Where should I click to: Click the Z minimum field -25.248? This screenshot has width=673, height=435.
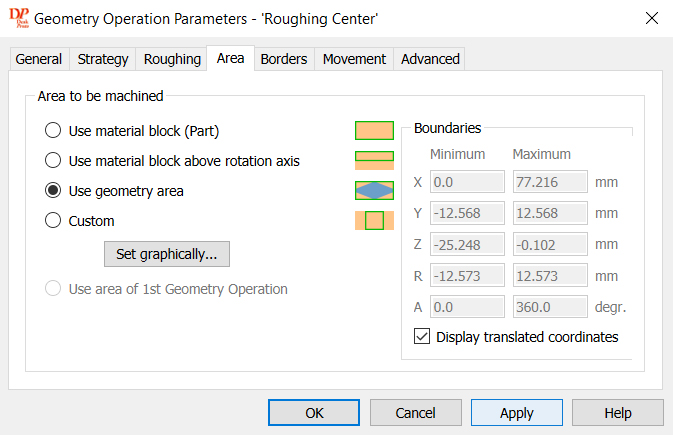tap(467, 244)
